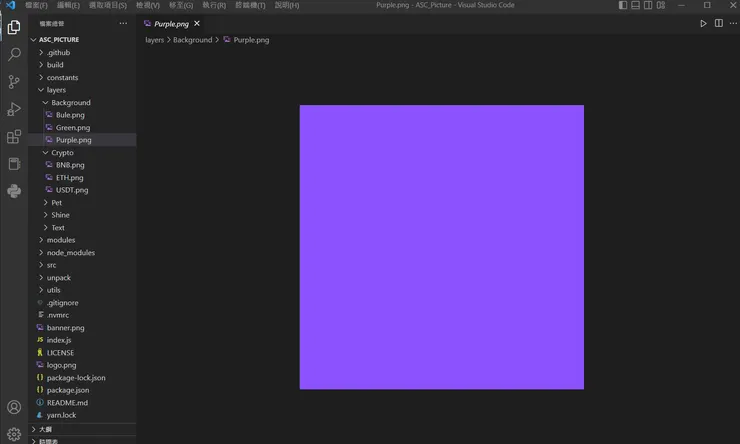The height and width of the screenshot is (444, 740).
Task: Split the editor to the right
Action: (x=718, y=23)
